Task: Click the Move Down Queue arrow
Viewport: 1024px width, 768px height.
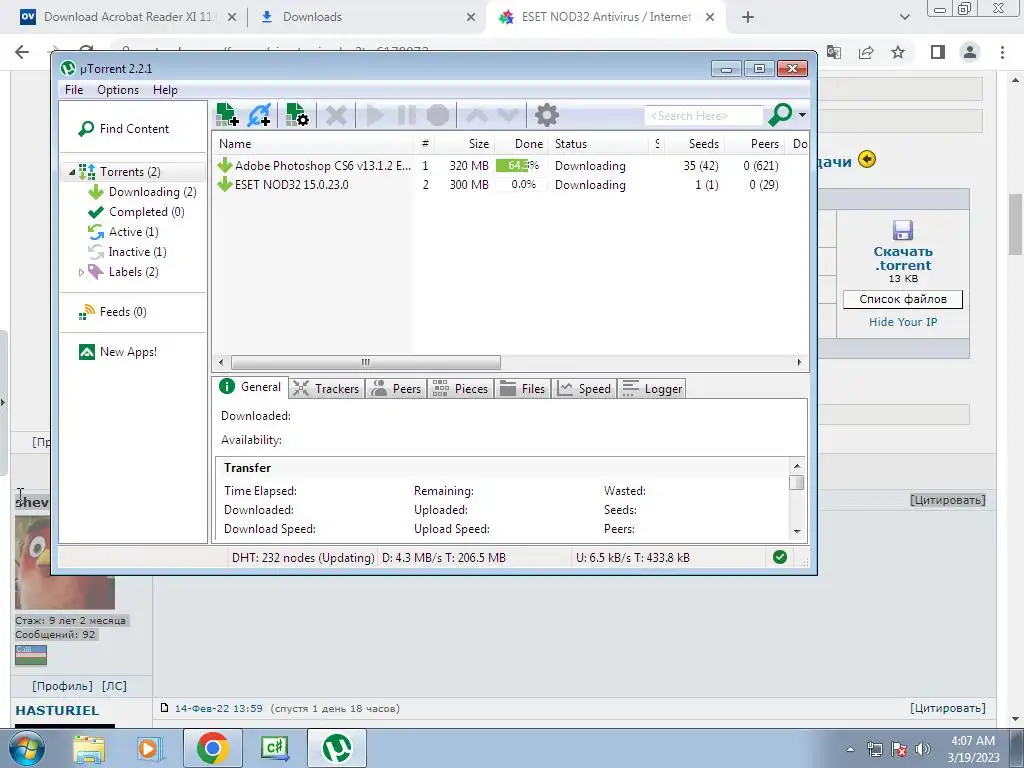Action: click(508, 116)
